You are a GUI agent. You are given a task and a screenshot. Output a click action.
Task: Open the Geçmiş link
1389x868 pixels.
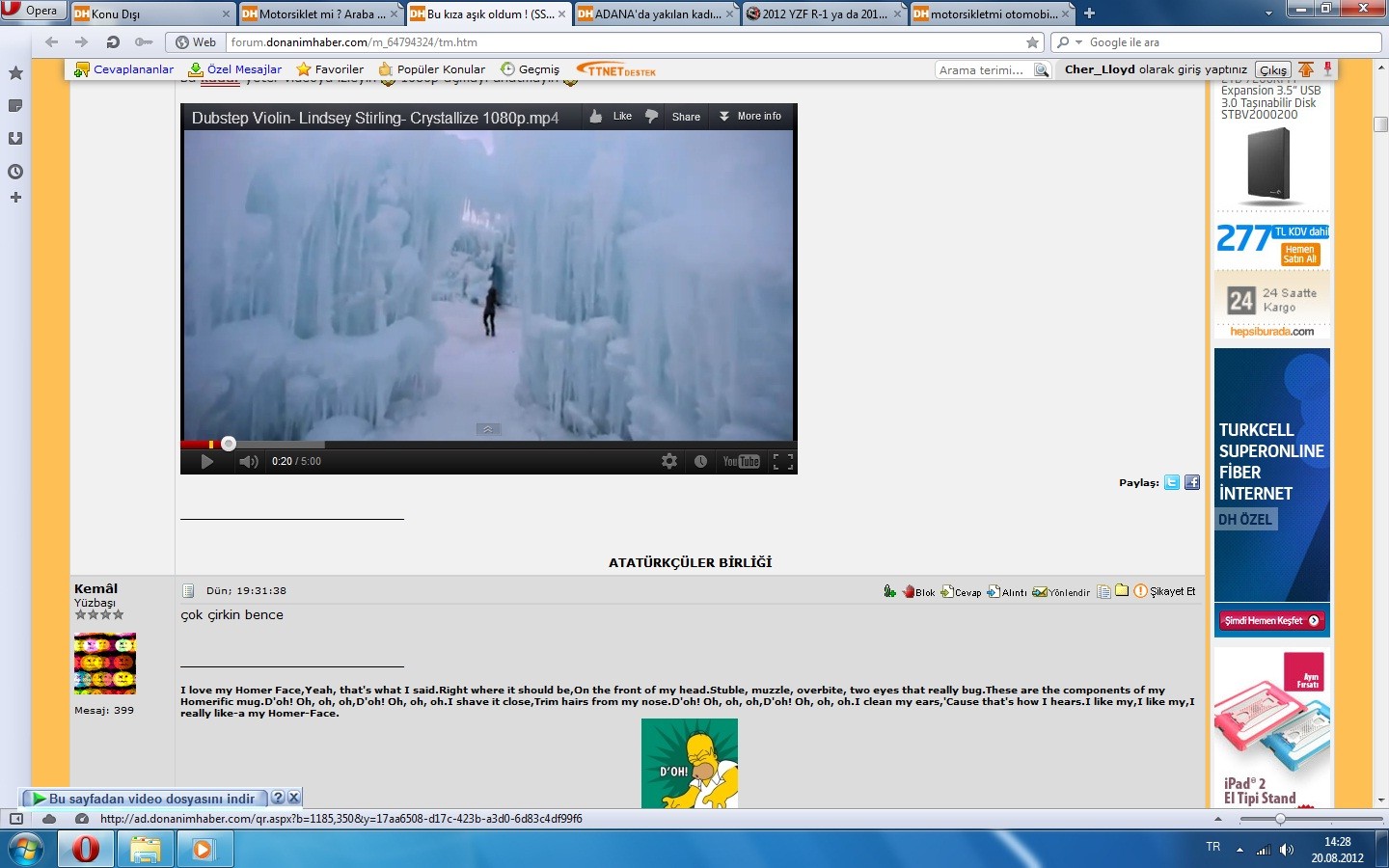[530, 69]
